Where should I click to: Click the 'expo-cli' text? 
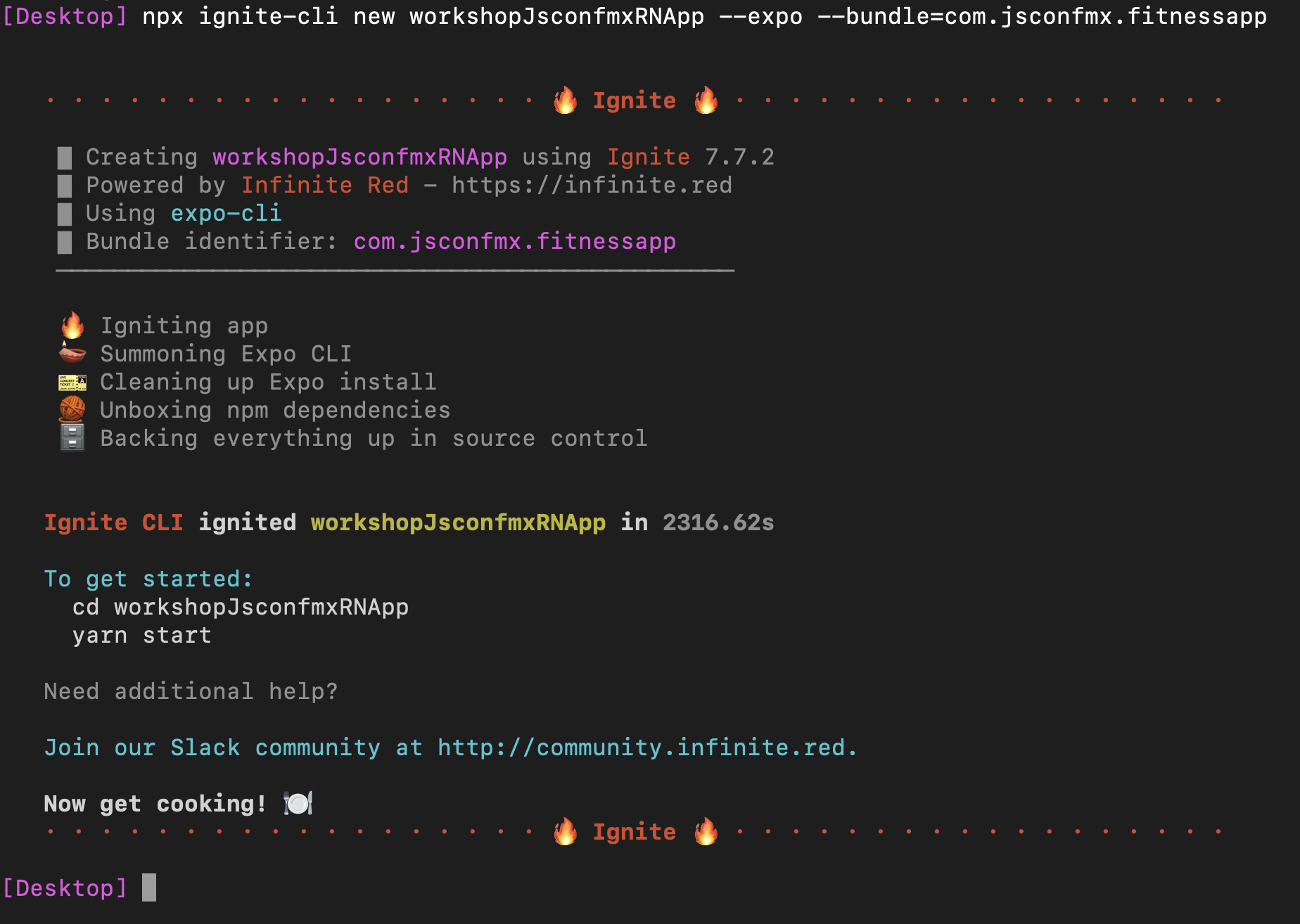coord(227,213)
